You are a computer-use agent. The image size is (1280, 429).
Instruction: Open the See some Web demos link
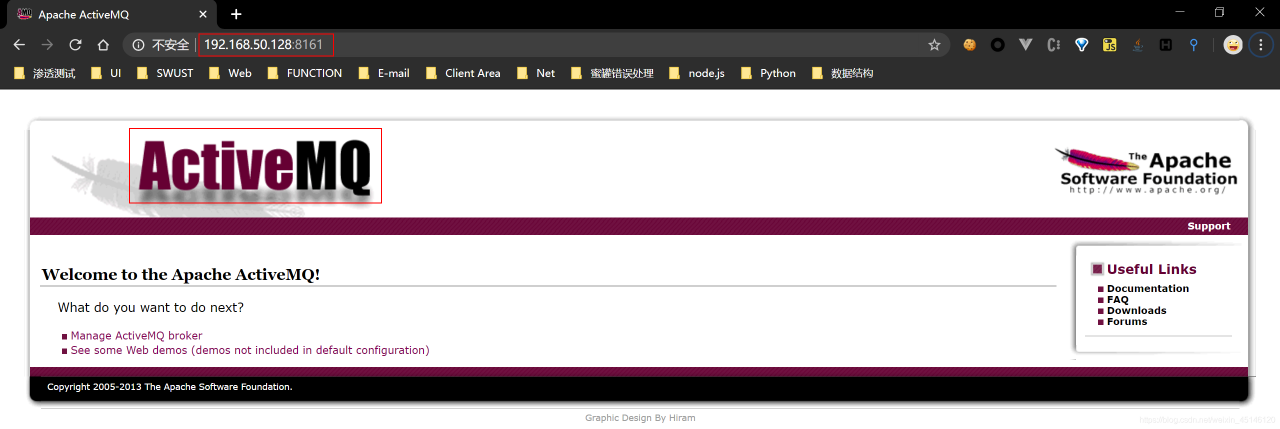point(250,350)
